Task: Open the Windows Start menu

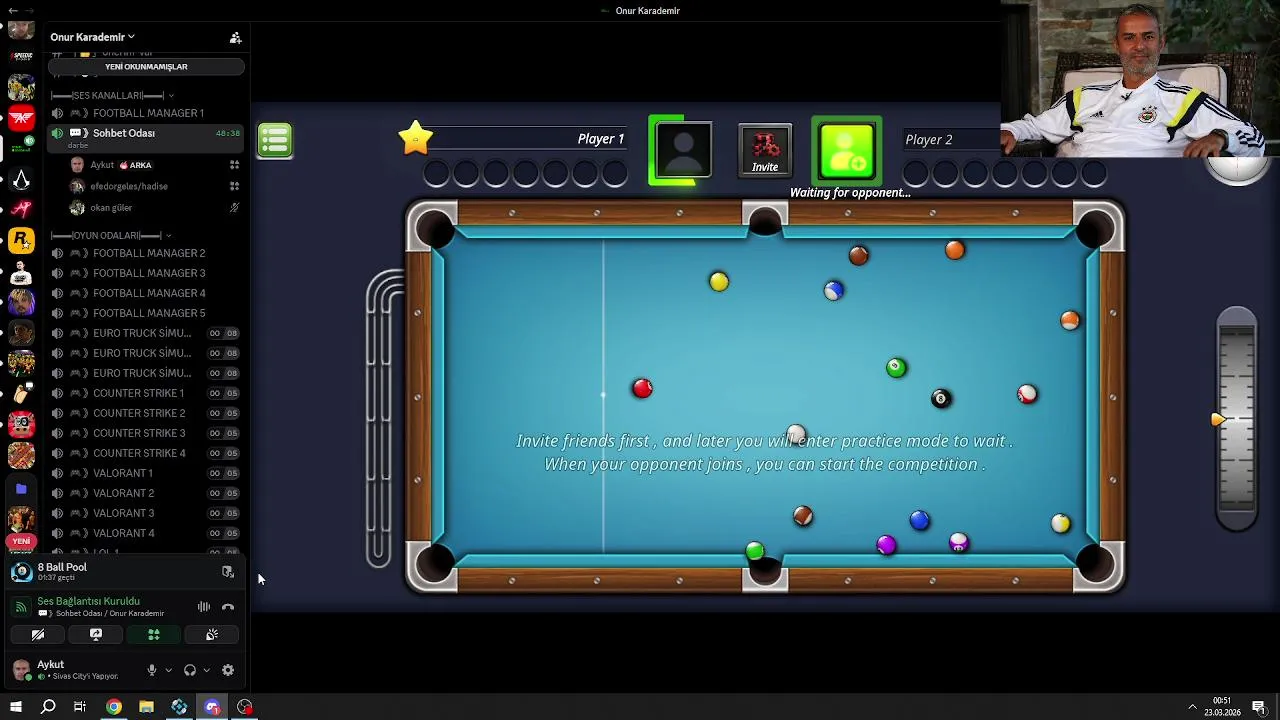Action: point(16,707)
